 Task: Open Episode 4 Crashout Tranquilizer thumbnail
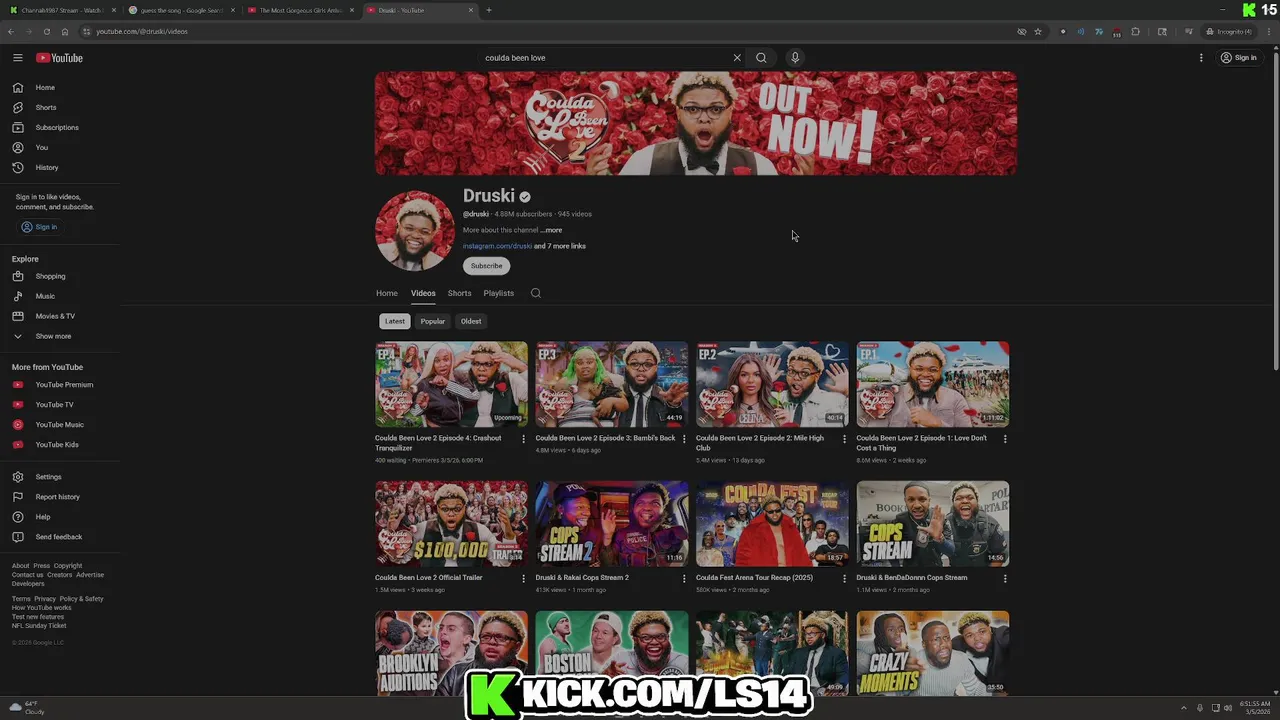click(451, 384)
